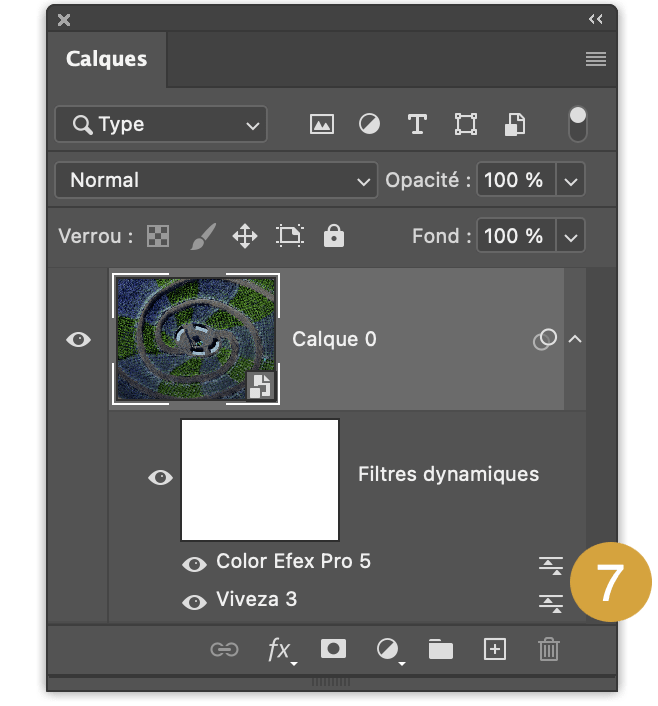The width and height of the screenshot is (658, 706).
Task: Toggle Viveza 3 filter visibility eye
Action: (194, 602)
